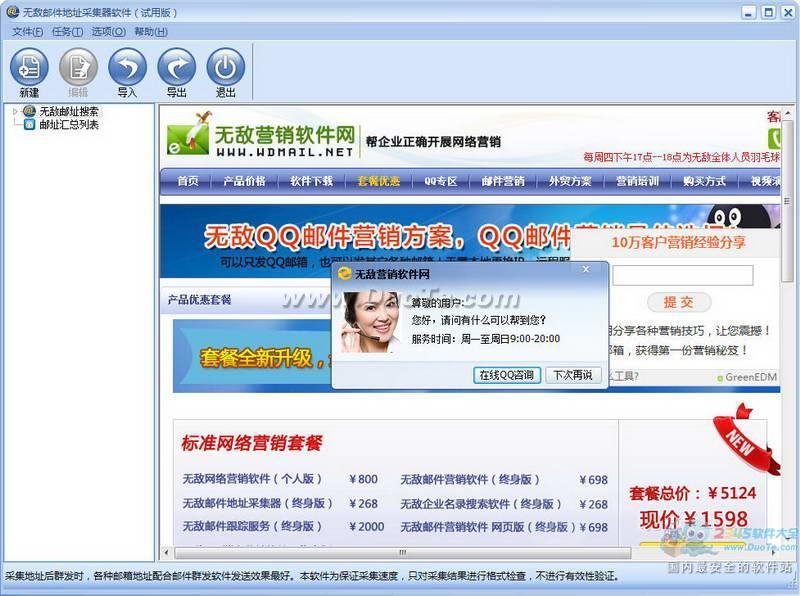Click the 导入 (Import) toolbar icon

click(x=127, y=67)
